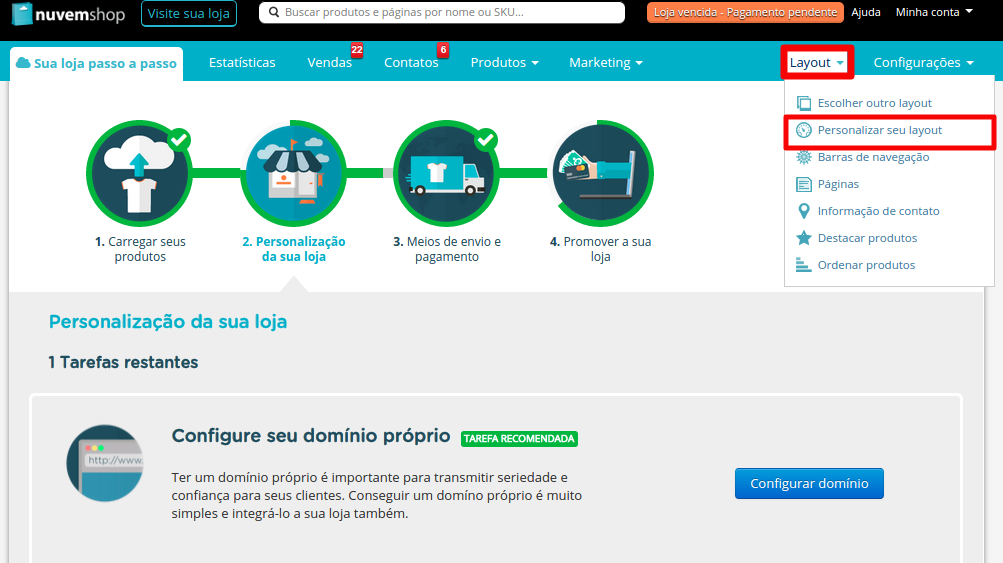Select the Personalização da sua loja step circle
The height and width of the screenshot is (563, 1003).
(x=294, y=173)
